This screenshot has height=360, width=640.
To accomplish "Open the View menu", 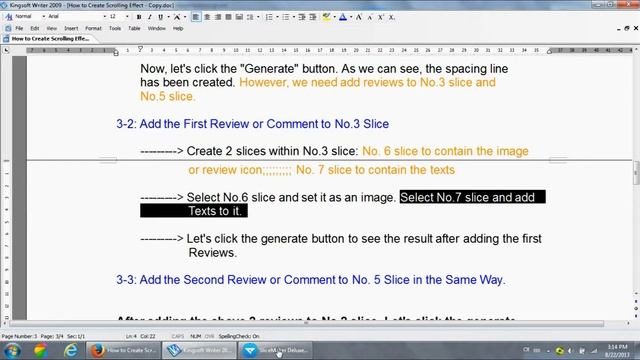I will (51, 29).
